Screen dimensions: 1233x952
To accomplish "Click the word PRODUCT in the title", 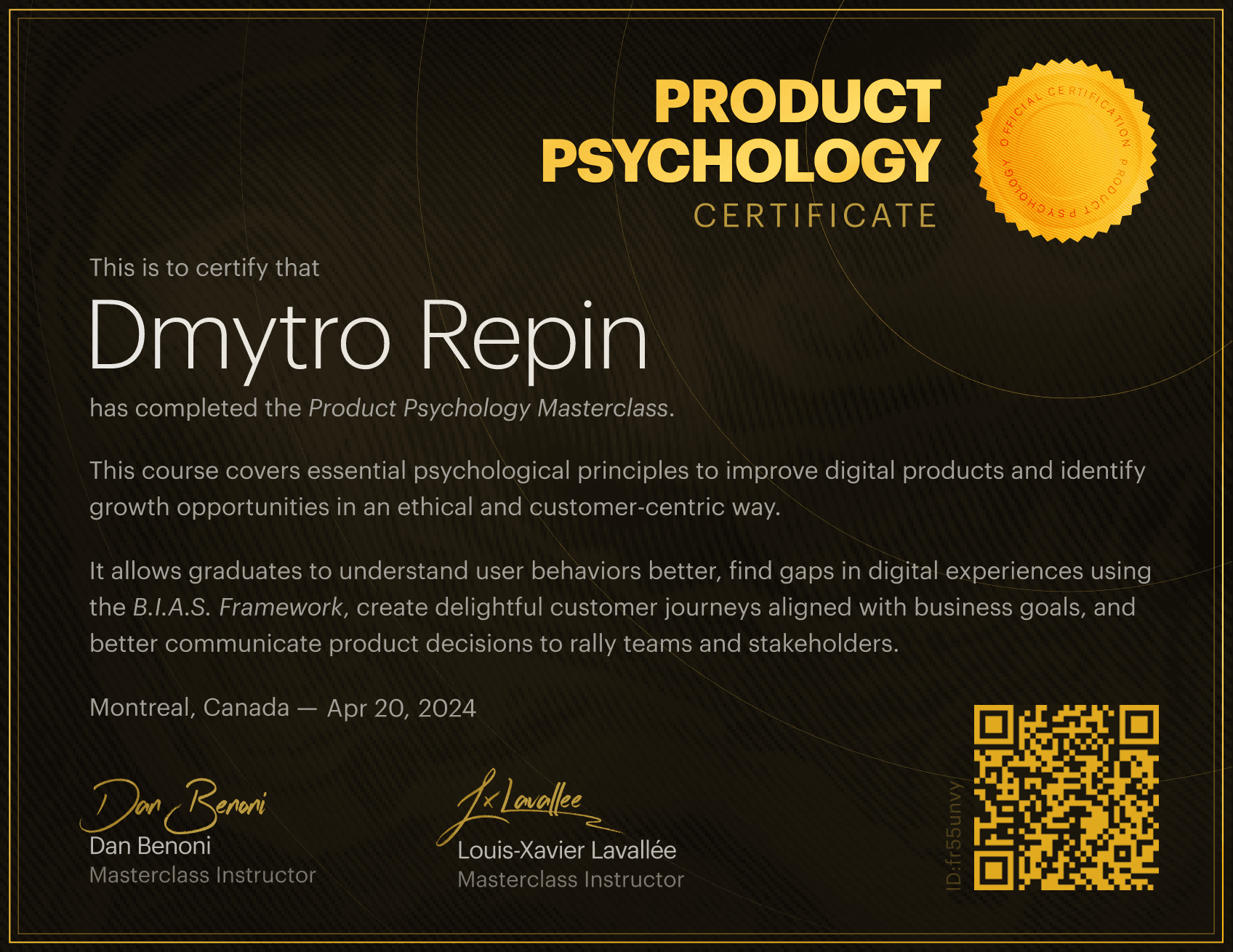I will [797, 102].
